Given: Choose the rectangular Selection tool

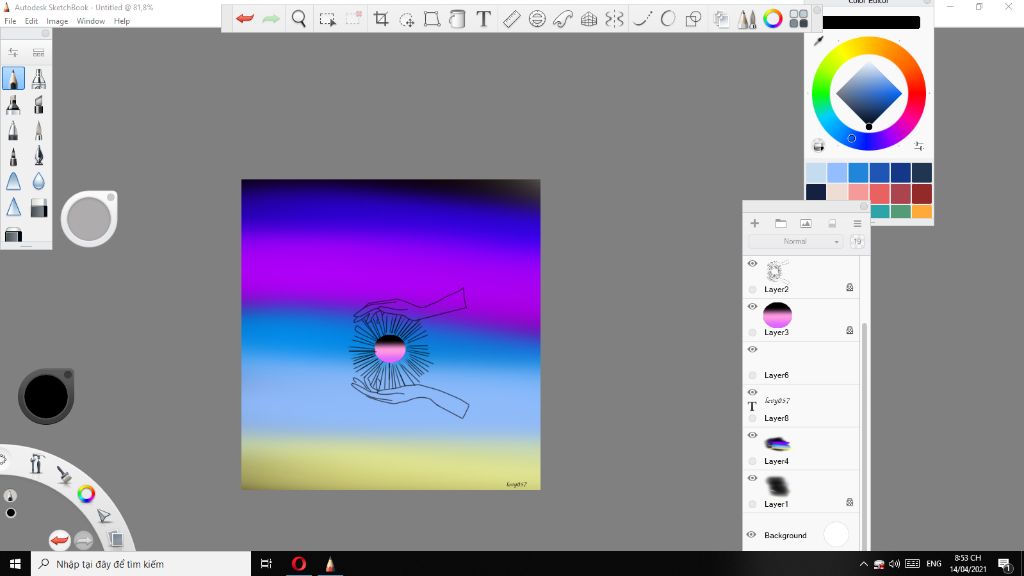Looking at the screenshot, I should point(327,19).
